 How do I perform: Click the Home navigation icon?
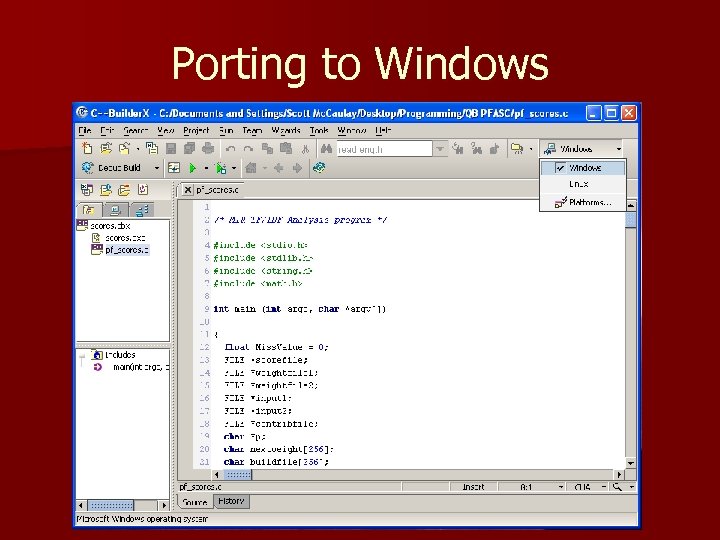(x=251, y=168)
